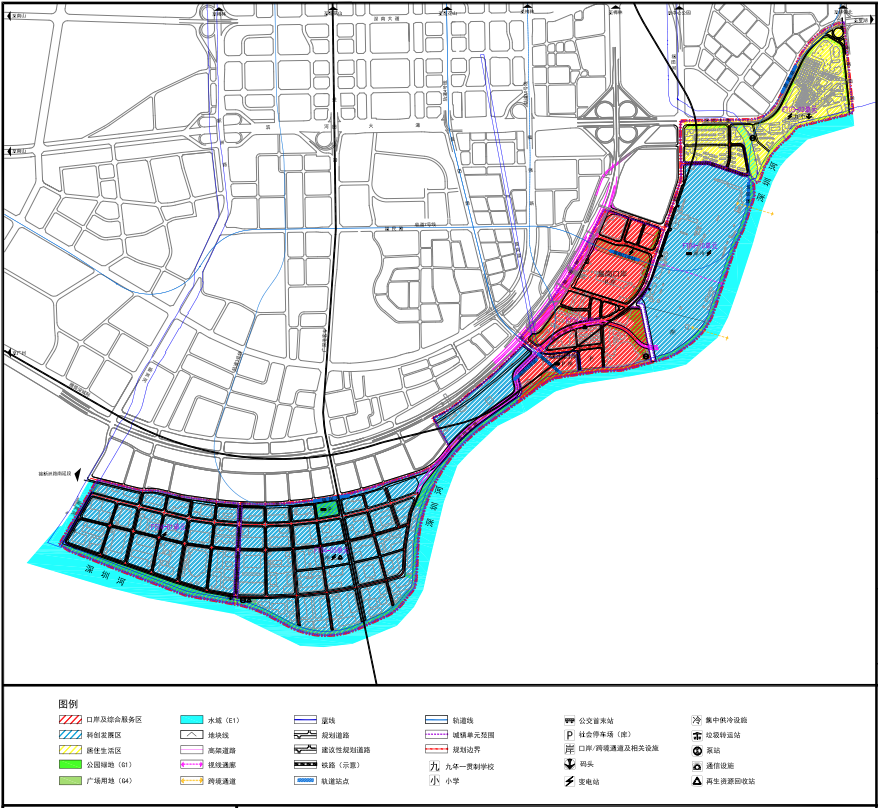Click the 规划边界 red dashed legend symbol

436,749
